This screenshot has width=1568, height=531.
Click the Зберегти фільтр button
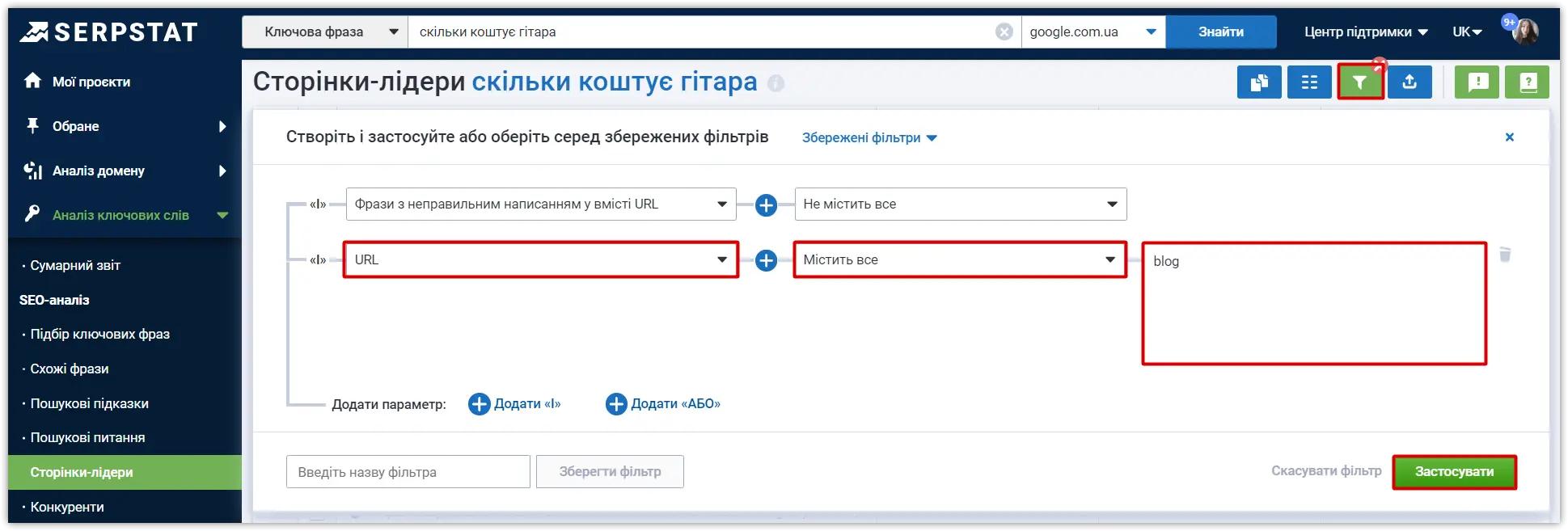(611, 471)
